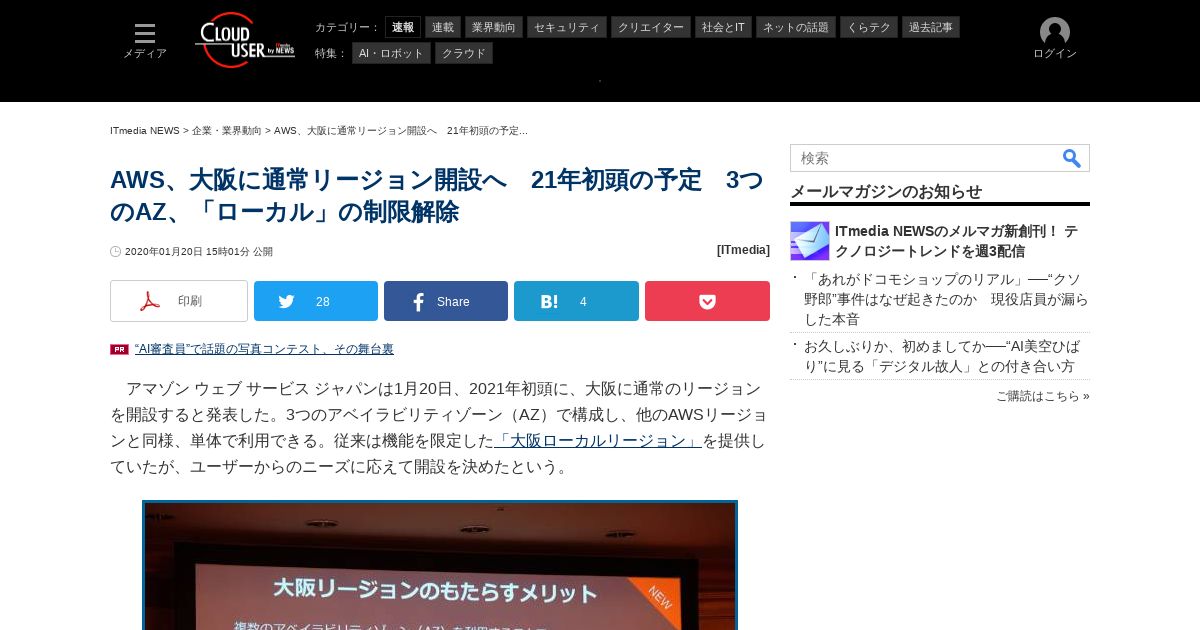Focus the 検索 search input field
Viewport: 1200px width, 630px height.
925,158
